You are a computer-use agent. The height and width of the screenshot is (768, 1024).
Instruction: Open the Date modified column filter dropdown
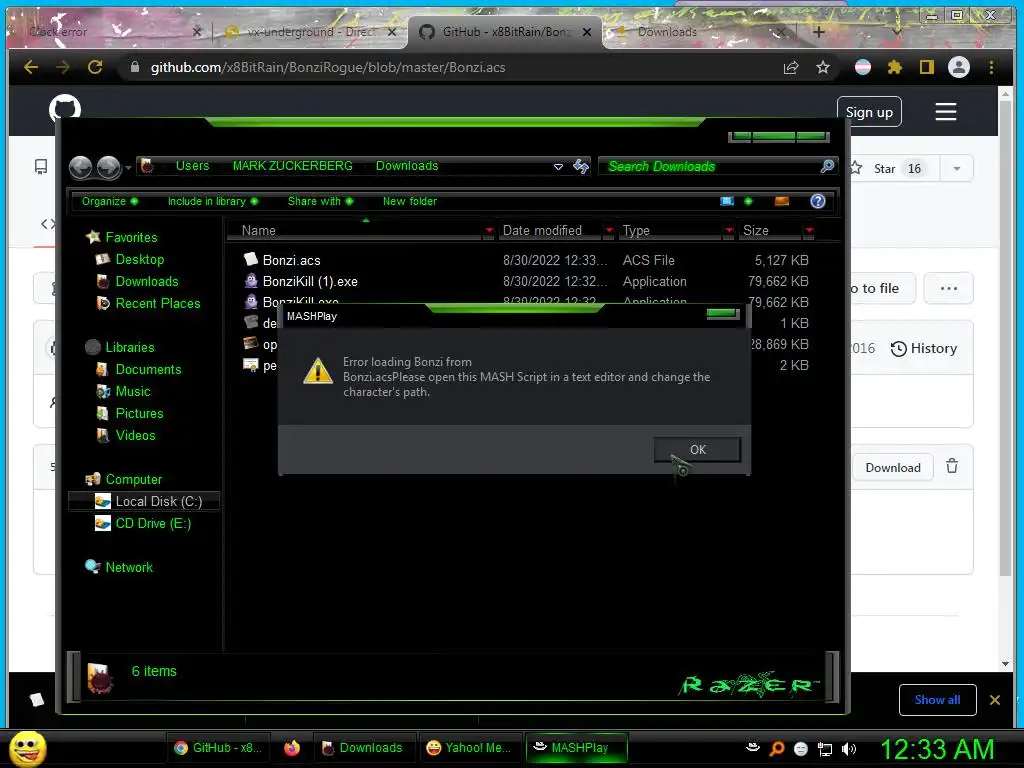coord(609,231)
